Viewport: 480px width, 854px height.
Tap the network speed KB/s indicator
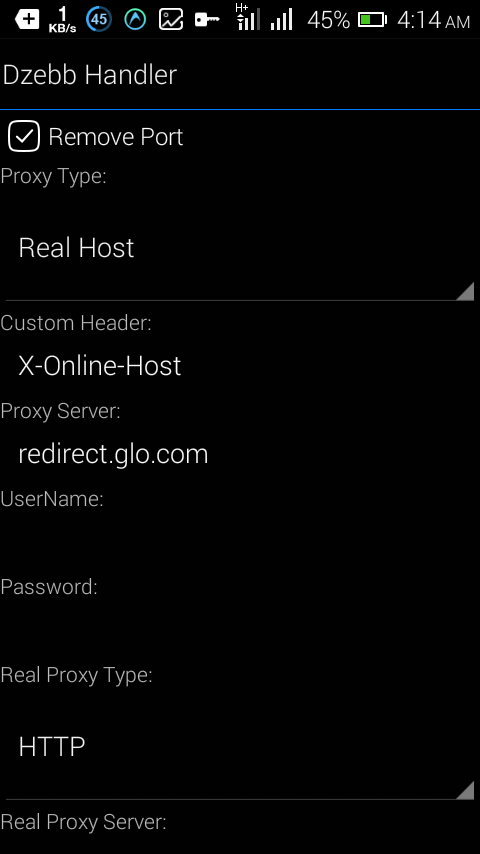(x=62, y=20)
